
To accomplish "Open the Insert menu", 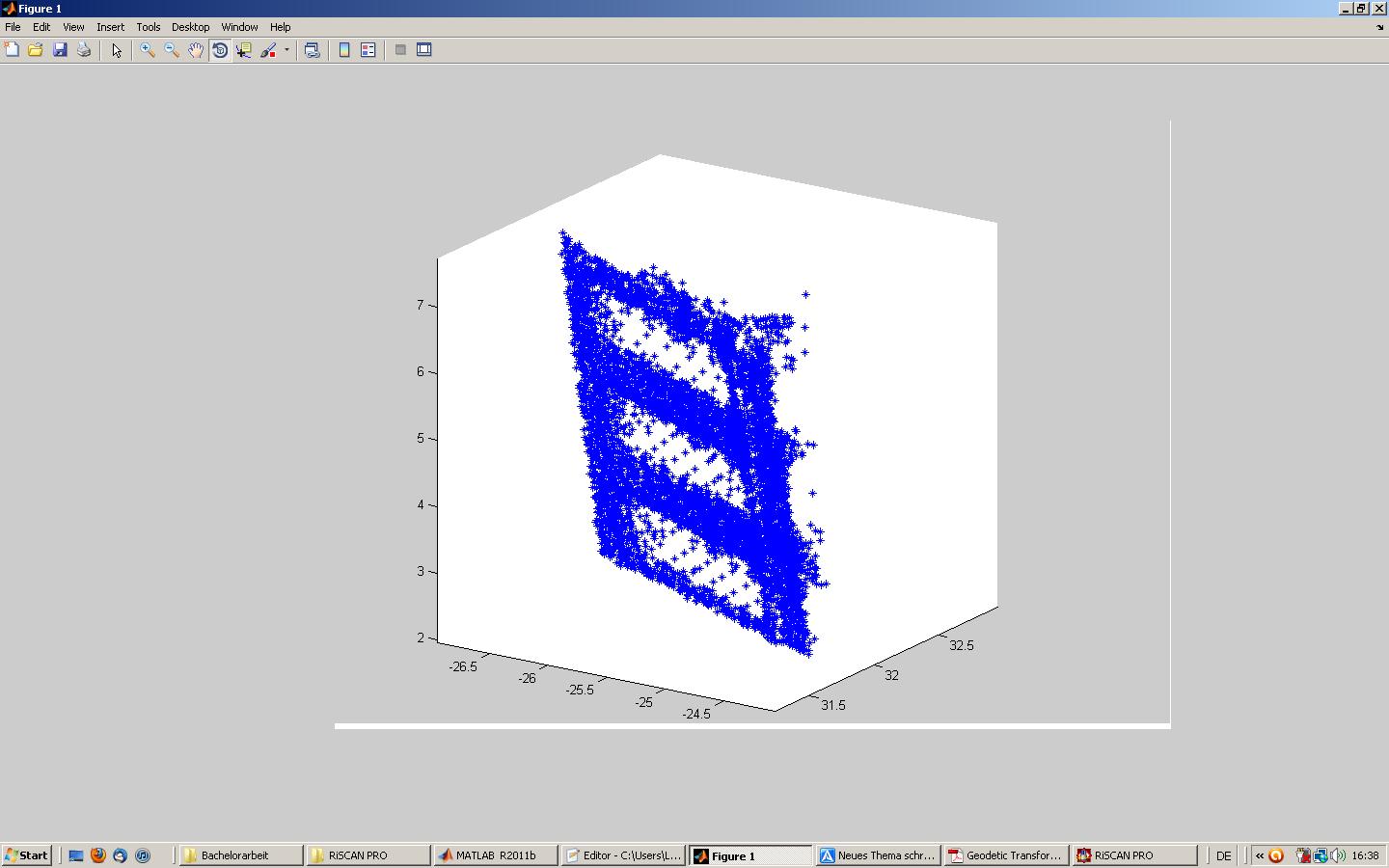I will click(x=110, y=27).
